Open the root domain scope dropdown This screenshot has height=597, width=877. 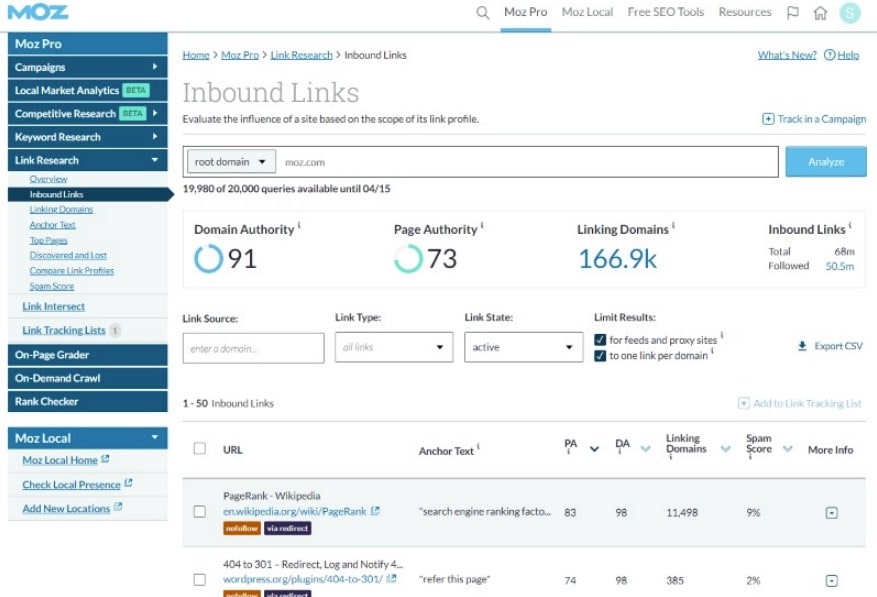click(231, 162)
